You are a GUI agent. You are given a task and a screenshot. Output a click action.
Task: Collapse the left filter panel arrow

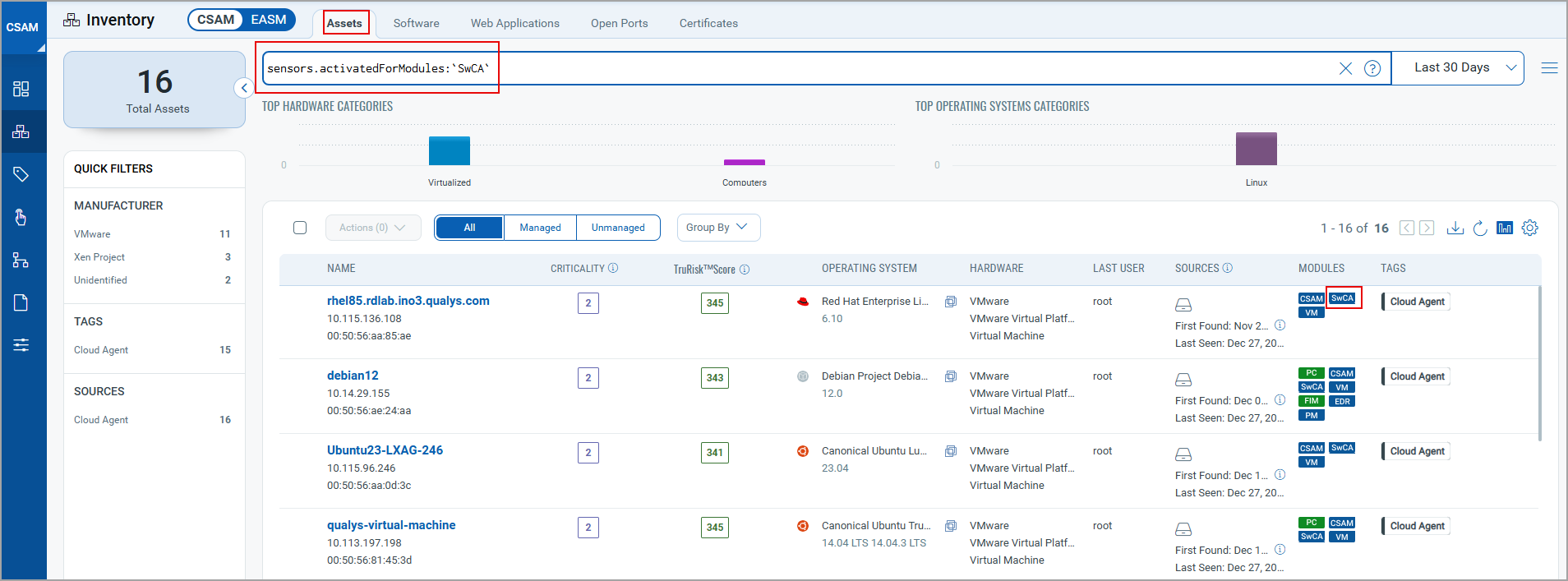(x=244, y=88)
